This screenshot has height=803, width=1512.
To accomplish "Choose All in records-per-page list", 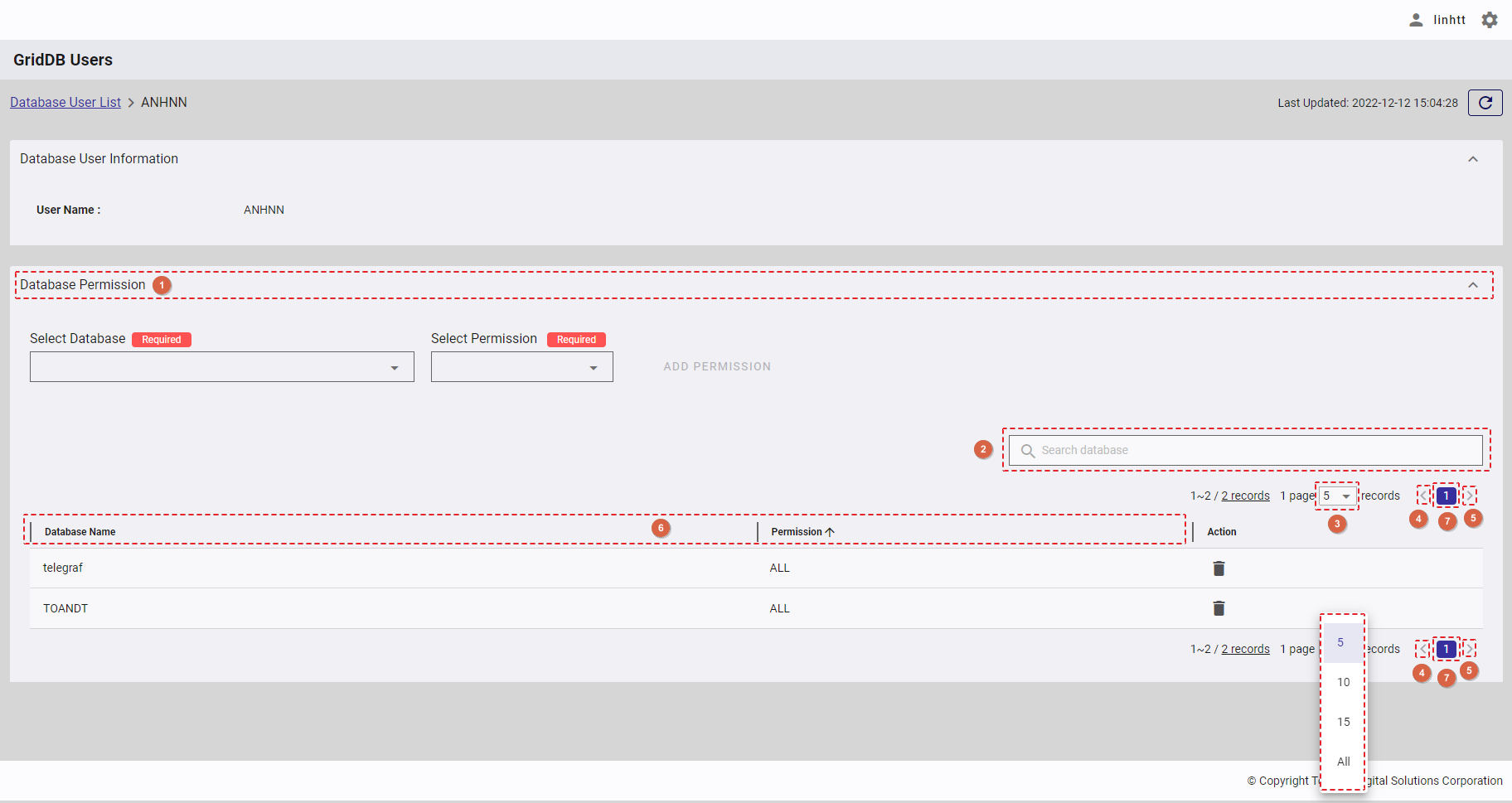I will [1343, 762].
